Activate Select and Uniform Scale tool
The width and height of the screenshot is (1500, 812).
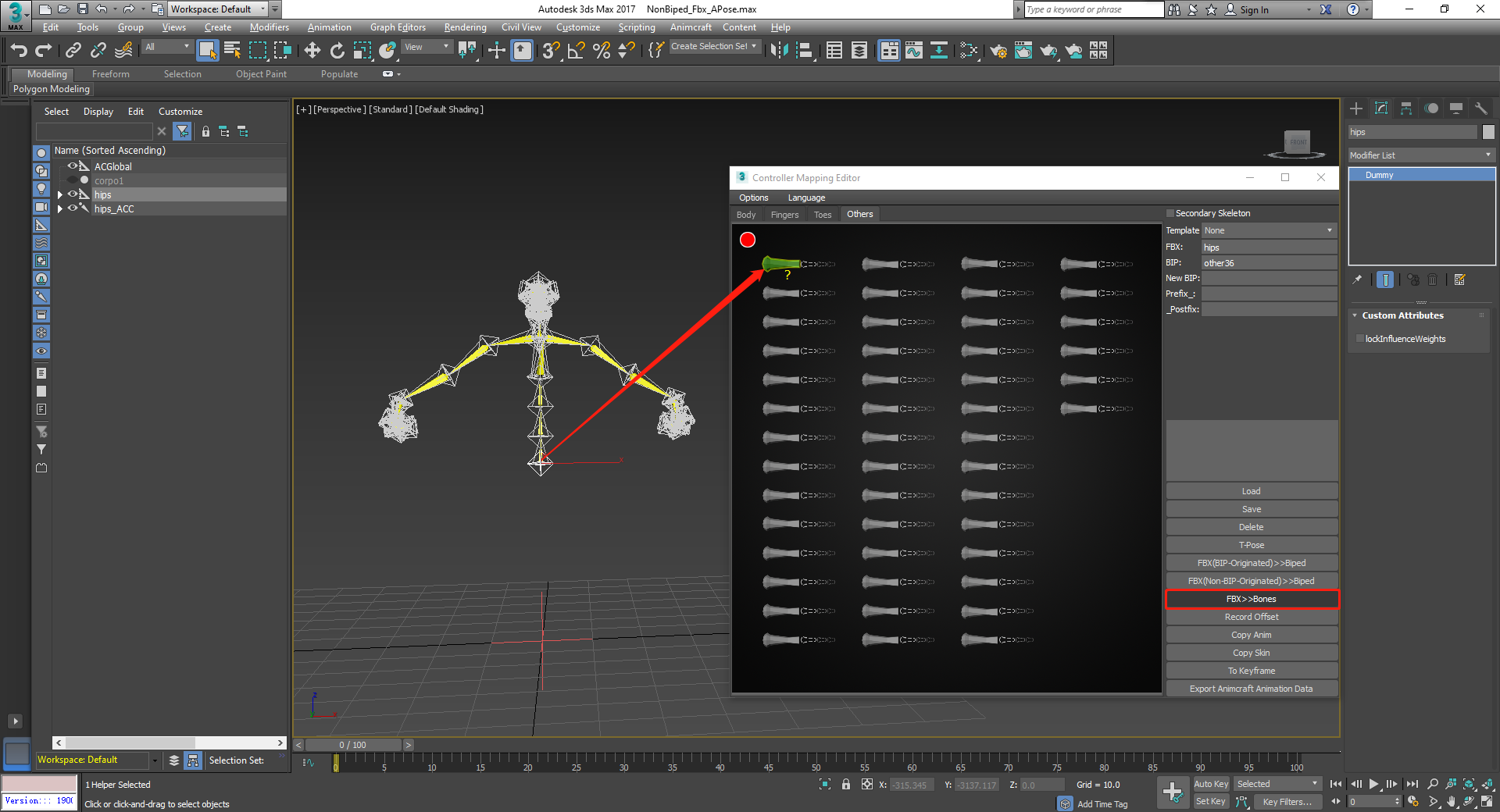362,51
